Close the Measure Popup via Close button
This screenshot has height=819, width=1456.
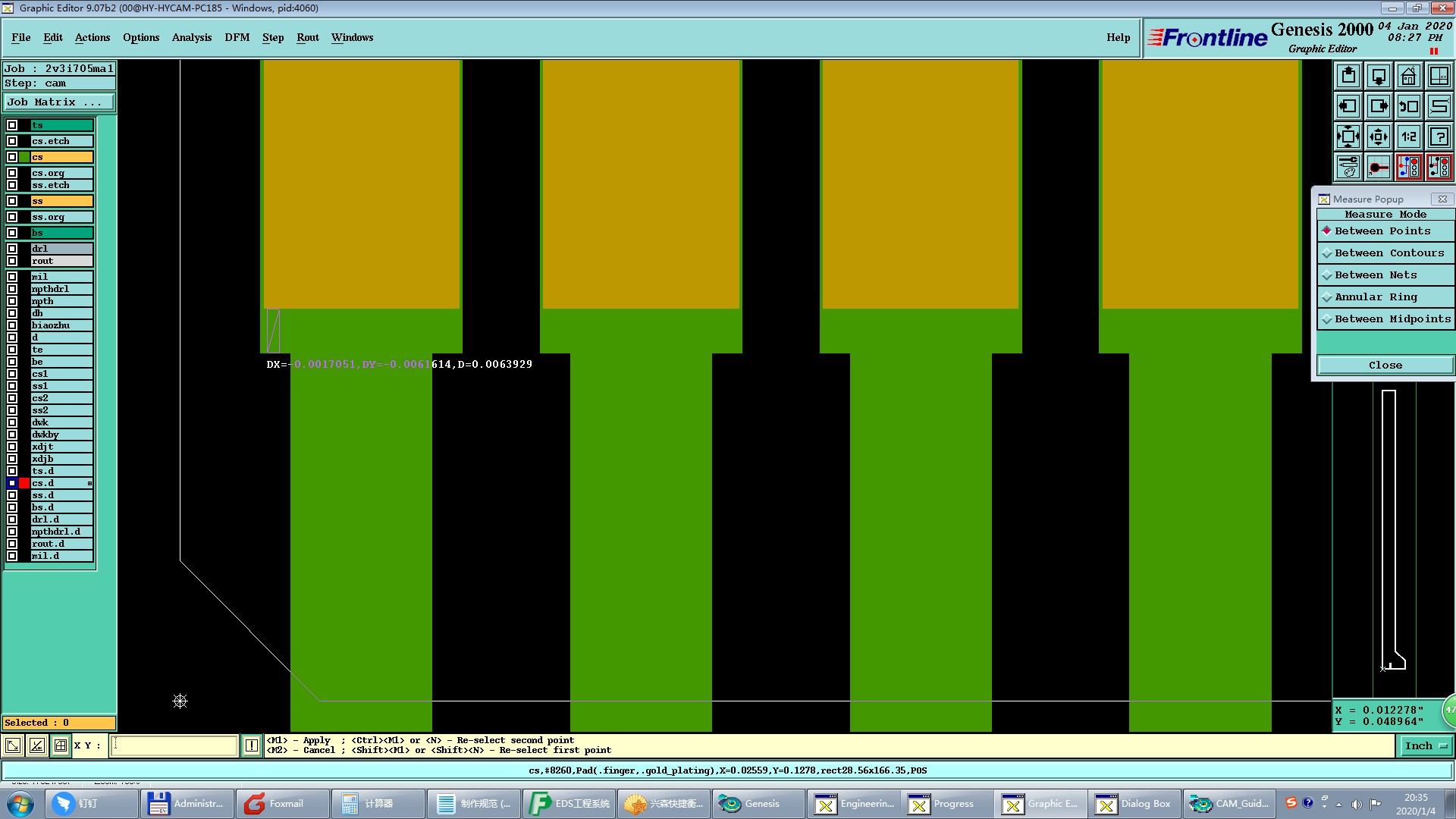[1385, 366]
